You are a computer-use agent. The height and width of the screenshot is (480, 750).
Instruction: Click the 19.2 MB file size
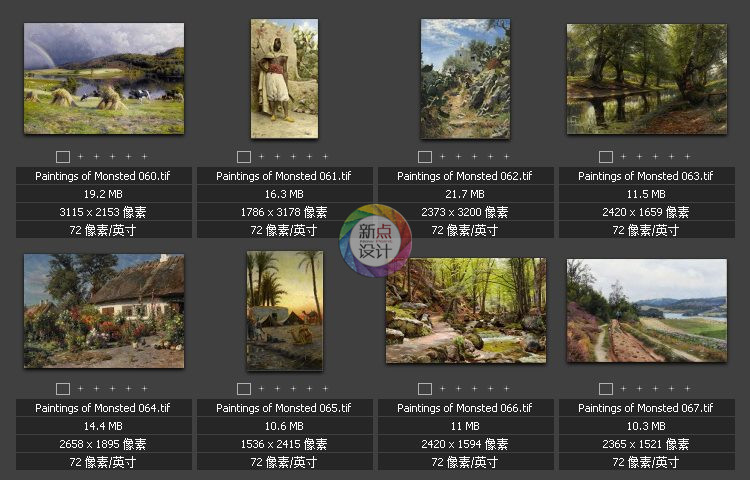(x=103, y=194)
